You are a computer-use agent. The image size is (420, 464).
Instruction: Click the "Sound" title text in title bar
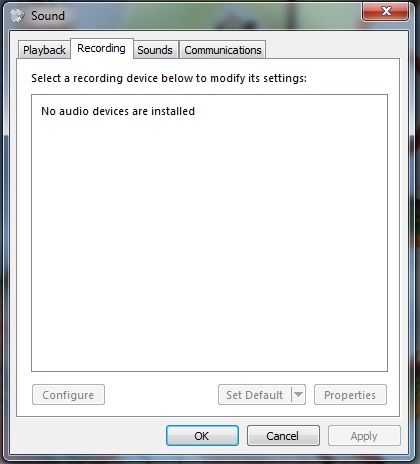coord(48,16)
